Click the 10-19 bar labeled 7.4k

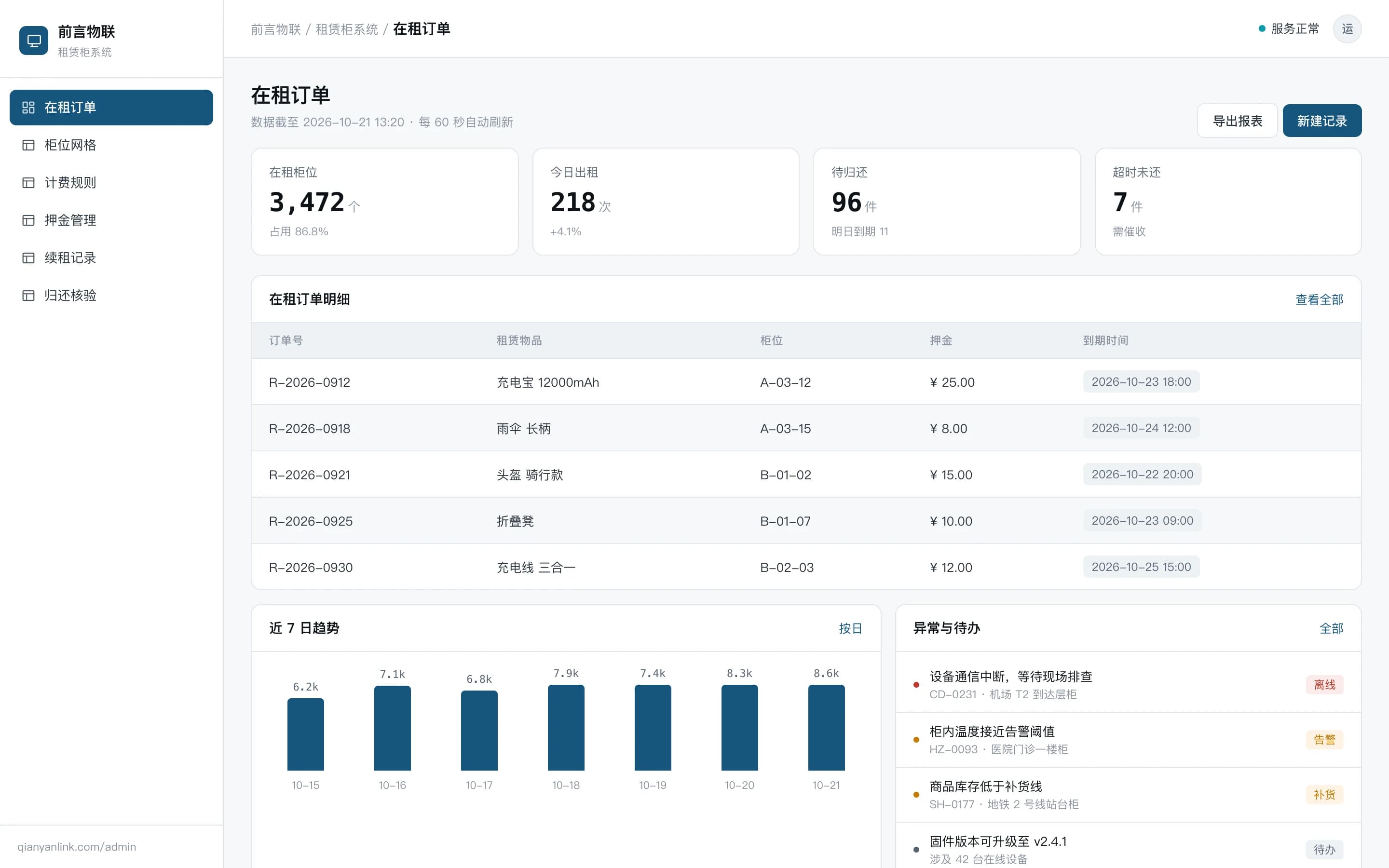(653, 727)
